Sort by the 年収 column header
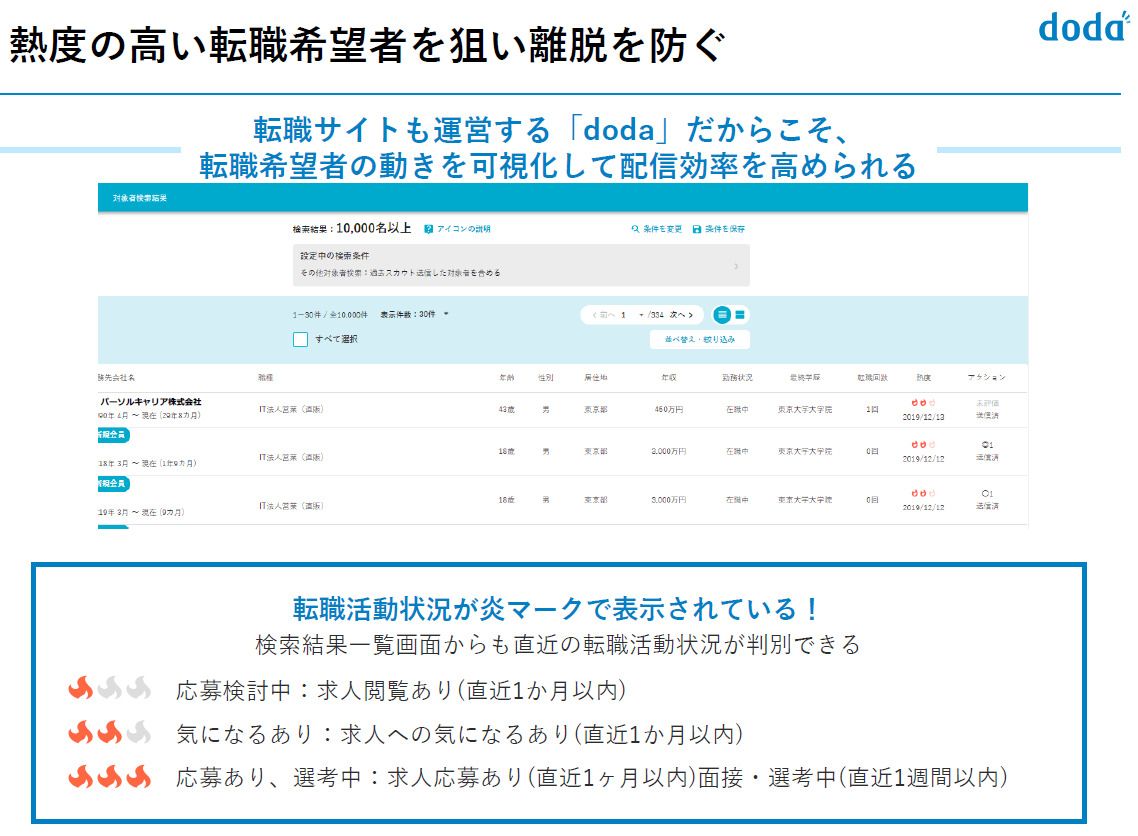The width and height of the screenshot is (1138, 836). [668, 377]
